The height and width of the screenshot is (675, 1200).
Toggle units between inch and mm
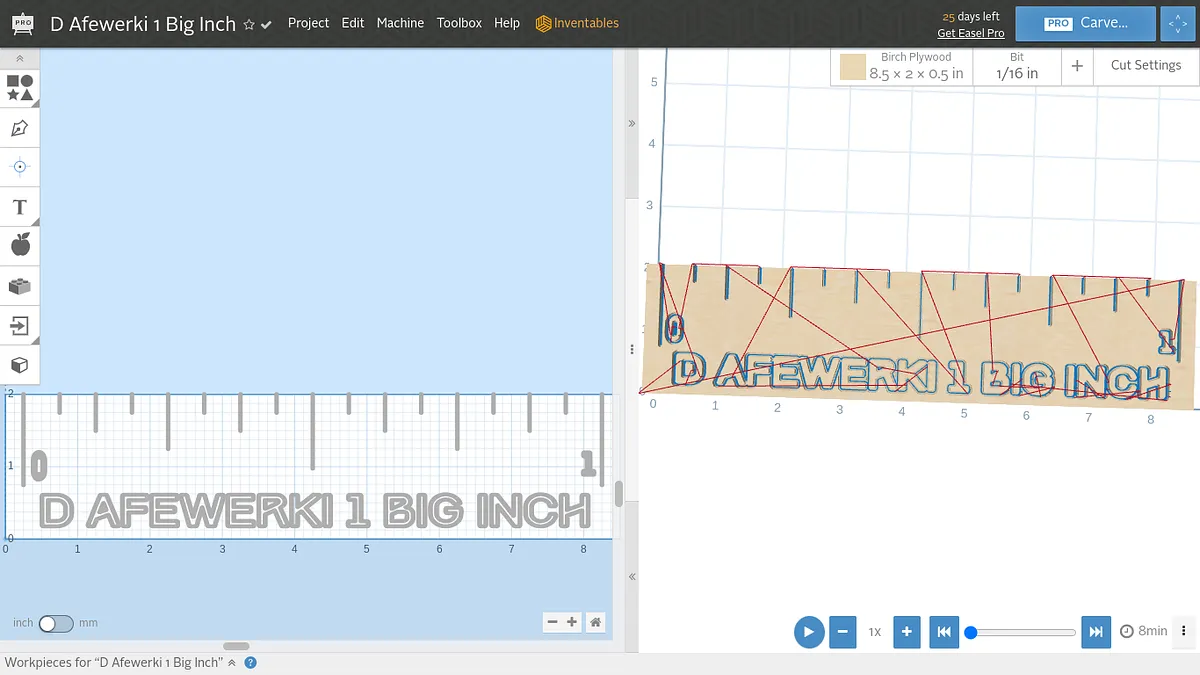pyautogui.click(x=55, y=623)
